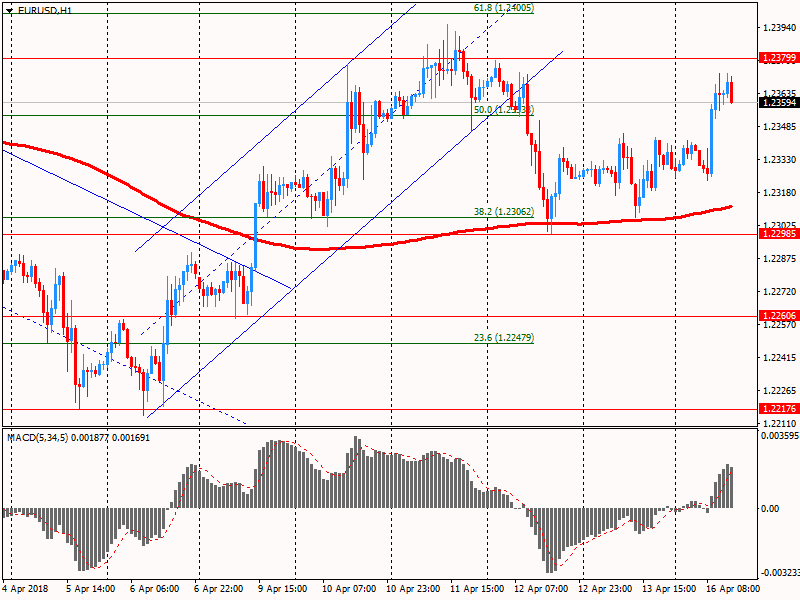Click the 12 Apr 07:00 time label
Viewport: 800px width, 600px height.
[541, 589]
